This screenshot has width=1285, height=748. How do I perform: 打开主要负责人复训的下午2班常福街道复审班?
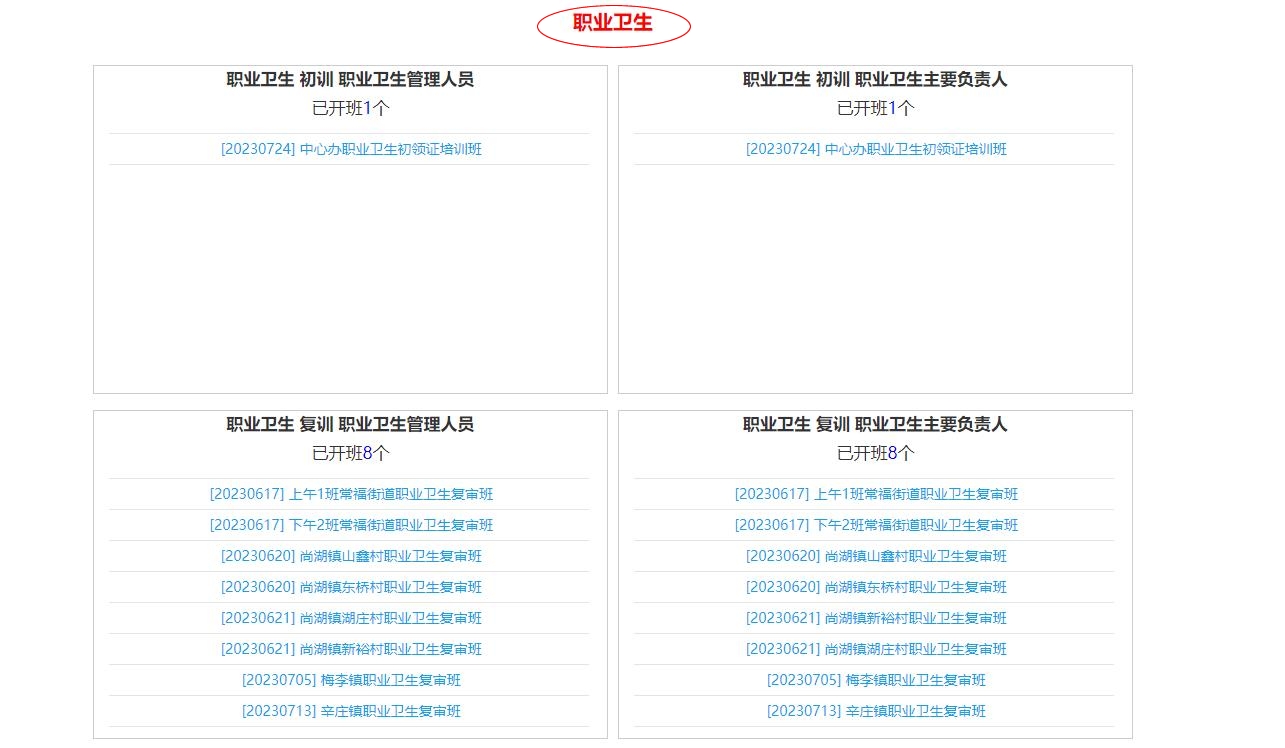[876, 524]
